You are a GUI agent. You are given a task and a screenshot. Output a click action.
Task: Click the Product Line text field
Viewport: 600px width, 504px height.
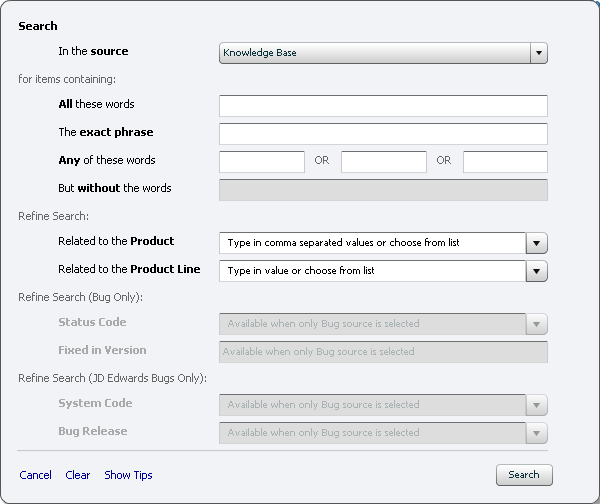(x=372, y=271)
